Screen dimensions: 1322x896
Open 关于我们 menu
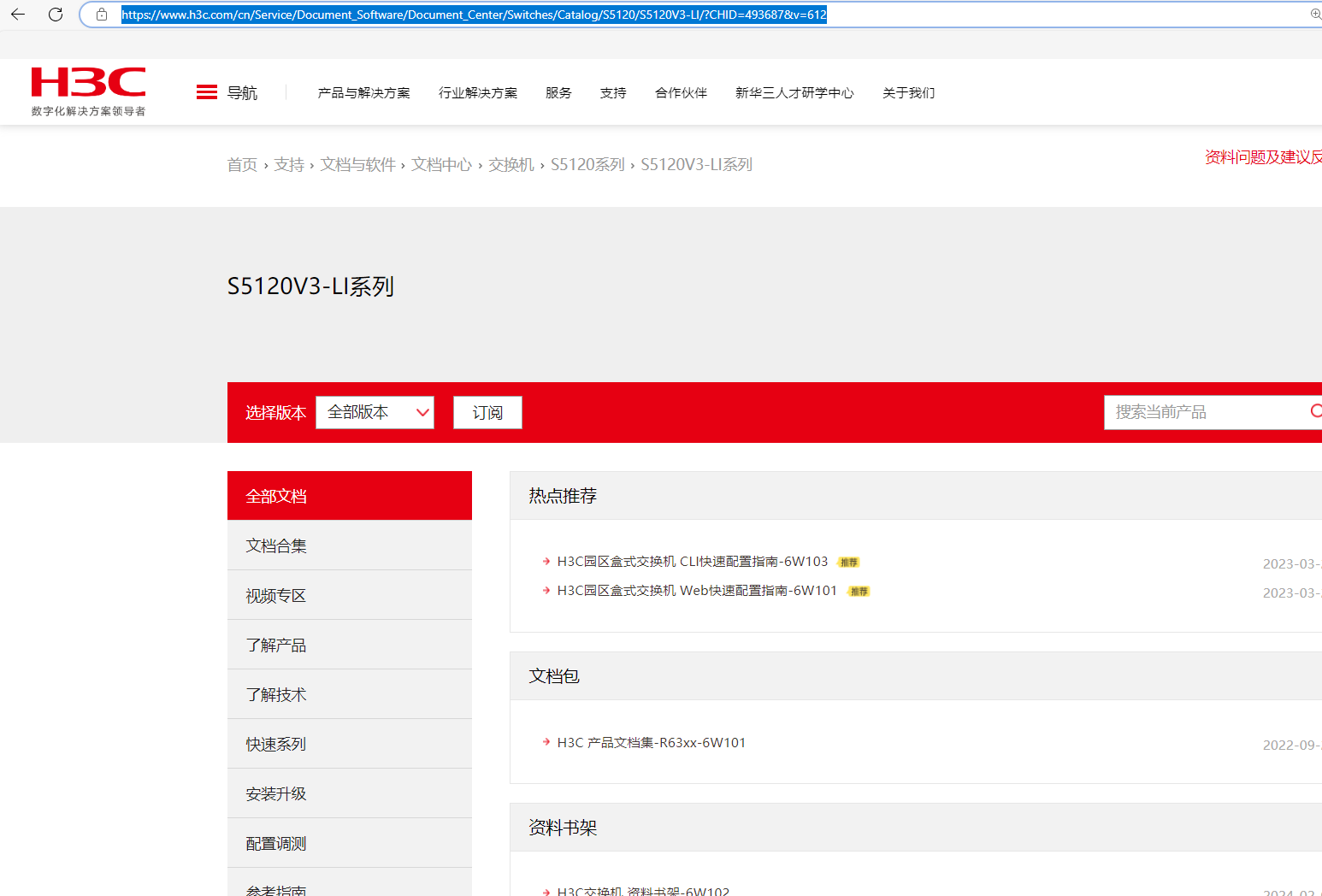908,92
